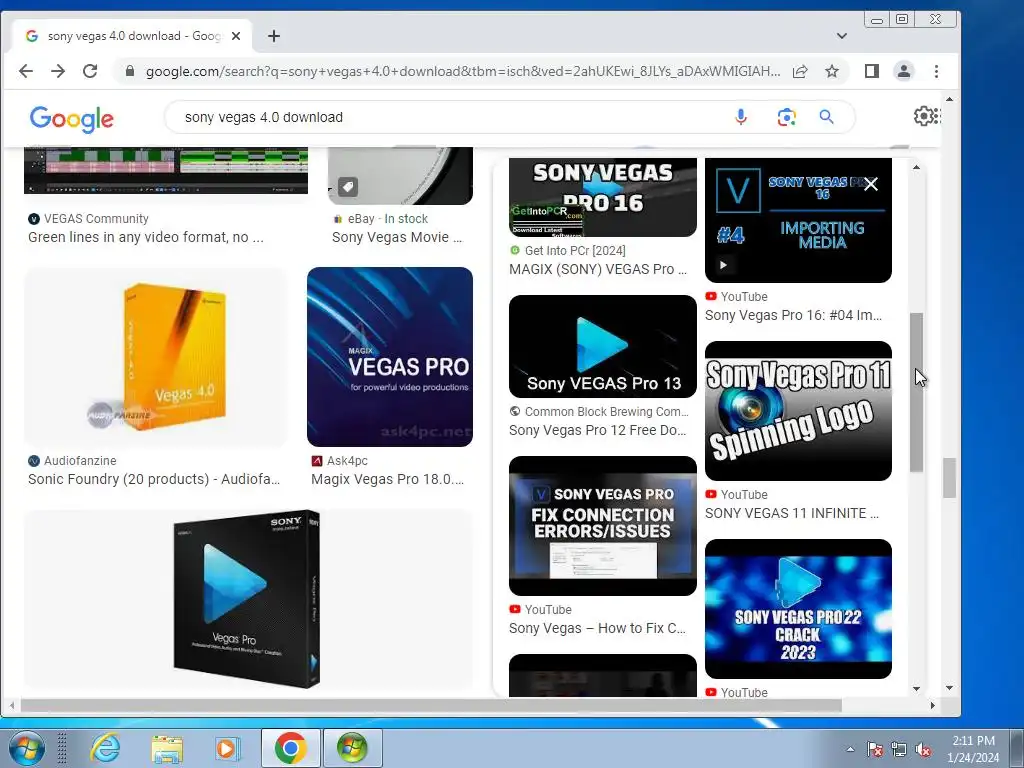Click the address bar URL

click(462, 71)
